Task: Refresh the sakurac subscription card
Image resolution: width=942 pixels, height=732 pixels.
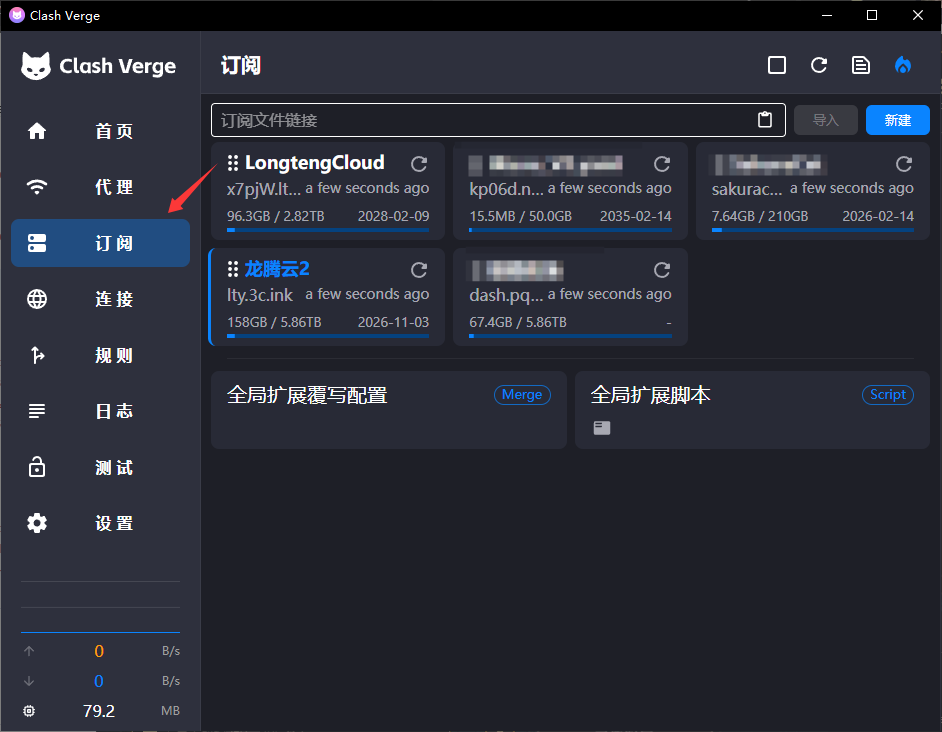Action: click(x=904, y=164)
